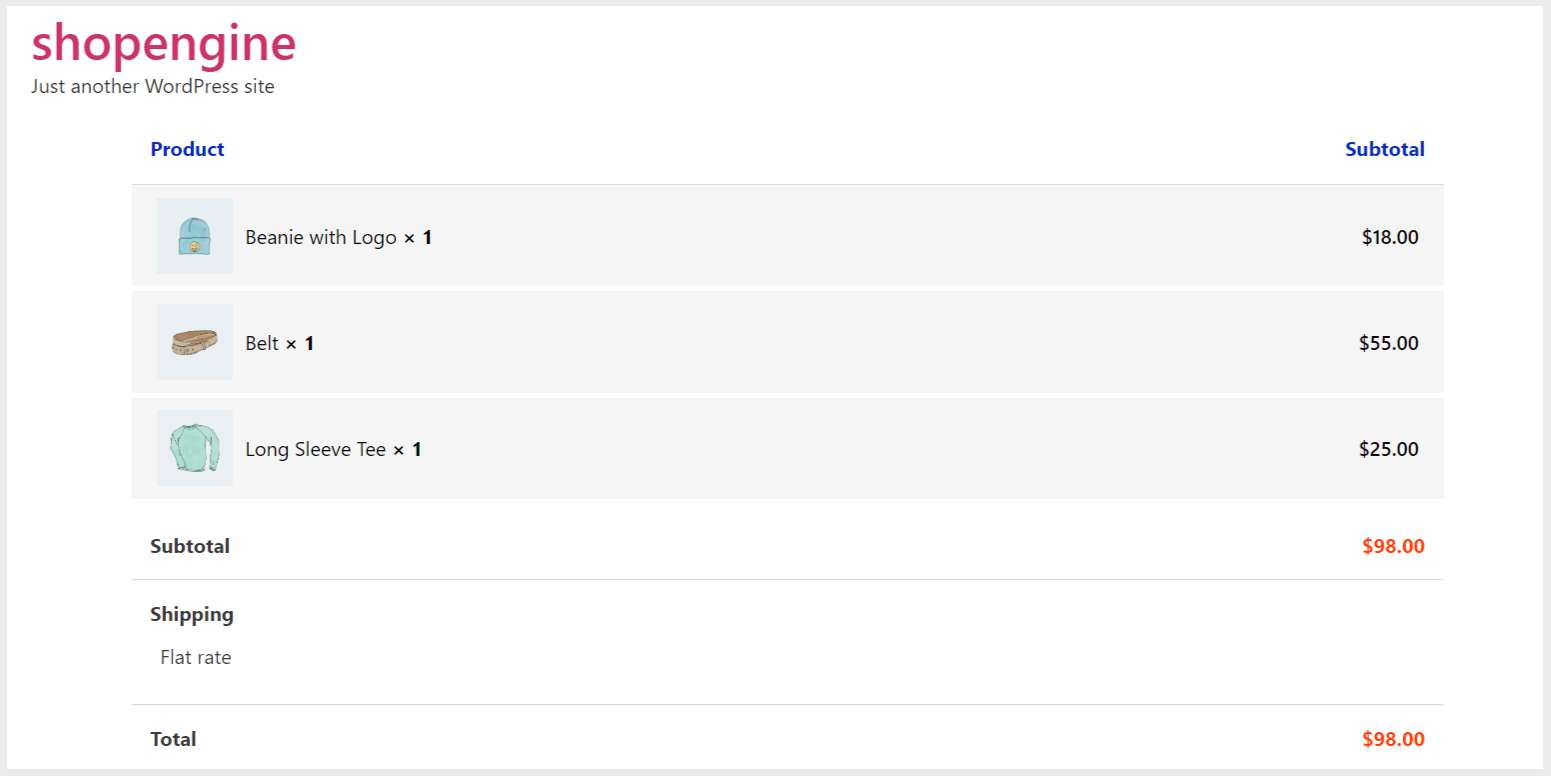The image size is (1551, 776).
Task: Select the 'Long Sleeve Tee' product name
Action: point(315,449)
